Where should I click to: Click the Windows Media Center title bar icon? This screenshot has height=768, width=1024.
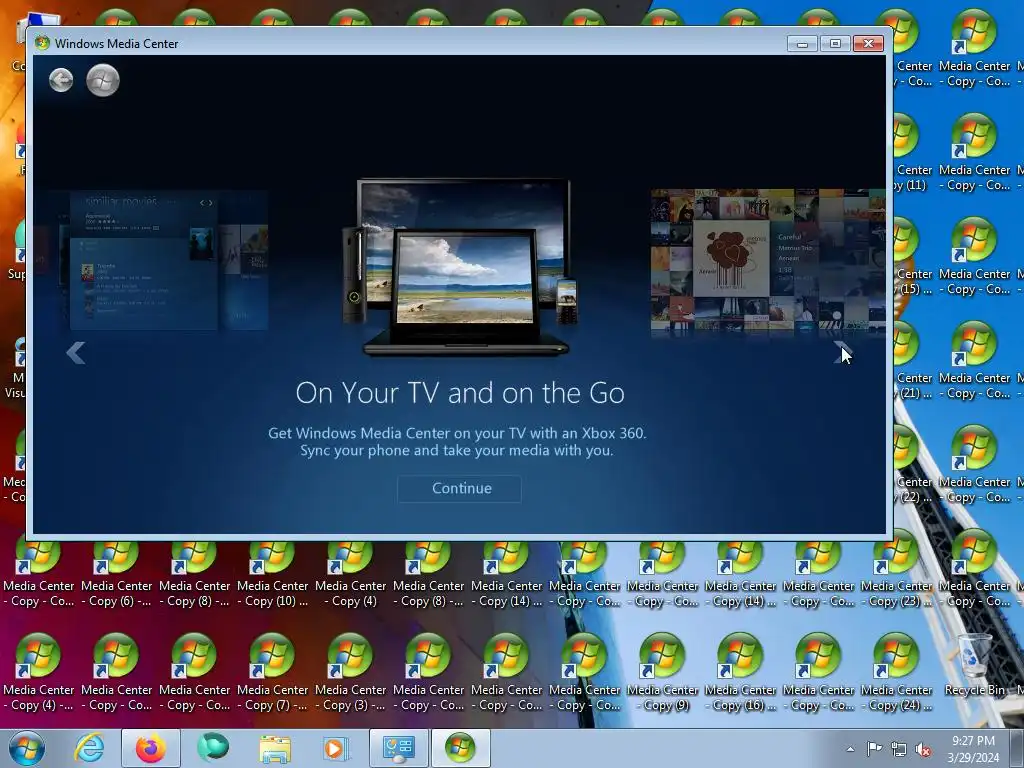(x=42, y=43)
